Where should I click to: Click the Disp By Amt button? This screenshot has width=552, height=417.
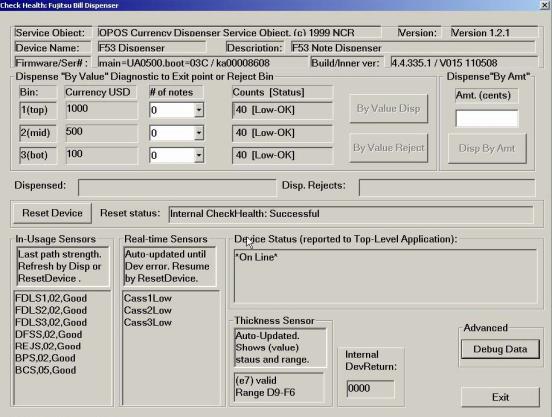(487, 149)
